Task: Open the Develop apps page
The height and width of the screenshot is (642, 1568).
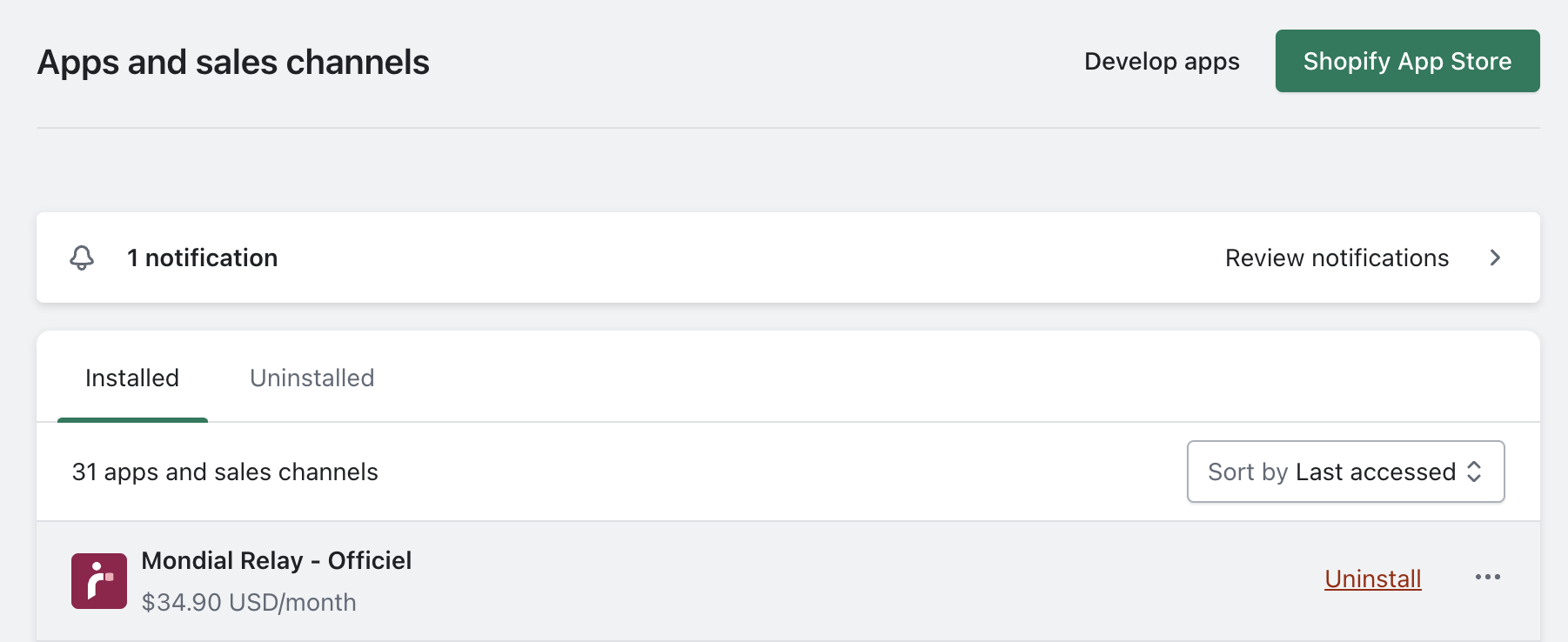Action: [x=1161, y=62]
